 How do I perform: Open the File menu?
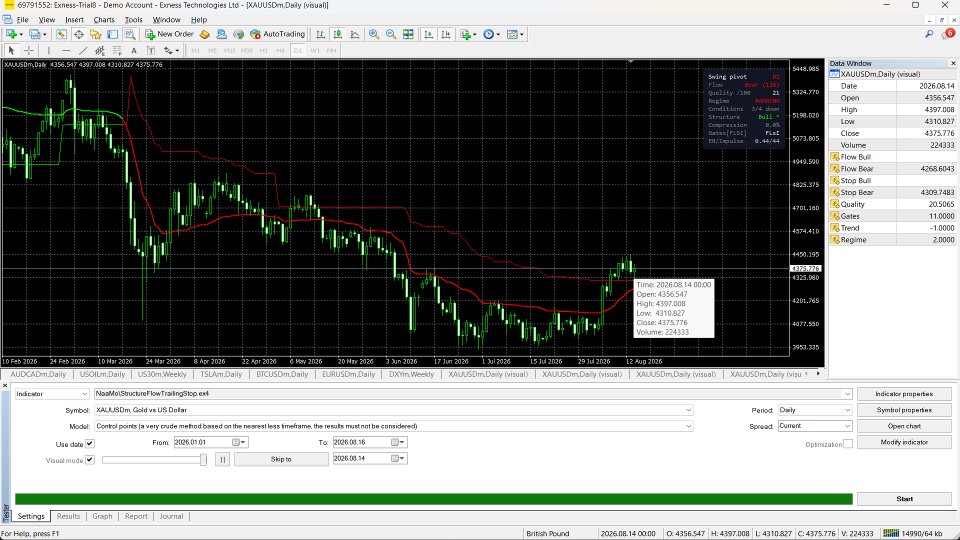pyautogui.click(x=23, y=20)
